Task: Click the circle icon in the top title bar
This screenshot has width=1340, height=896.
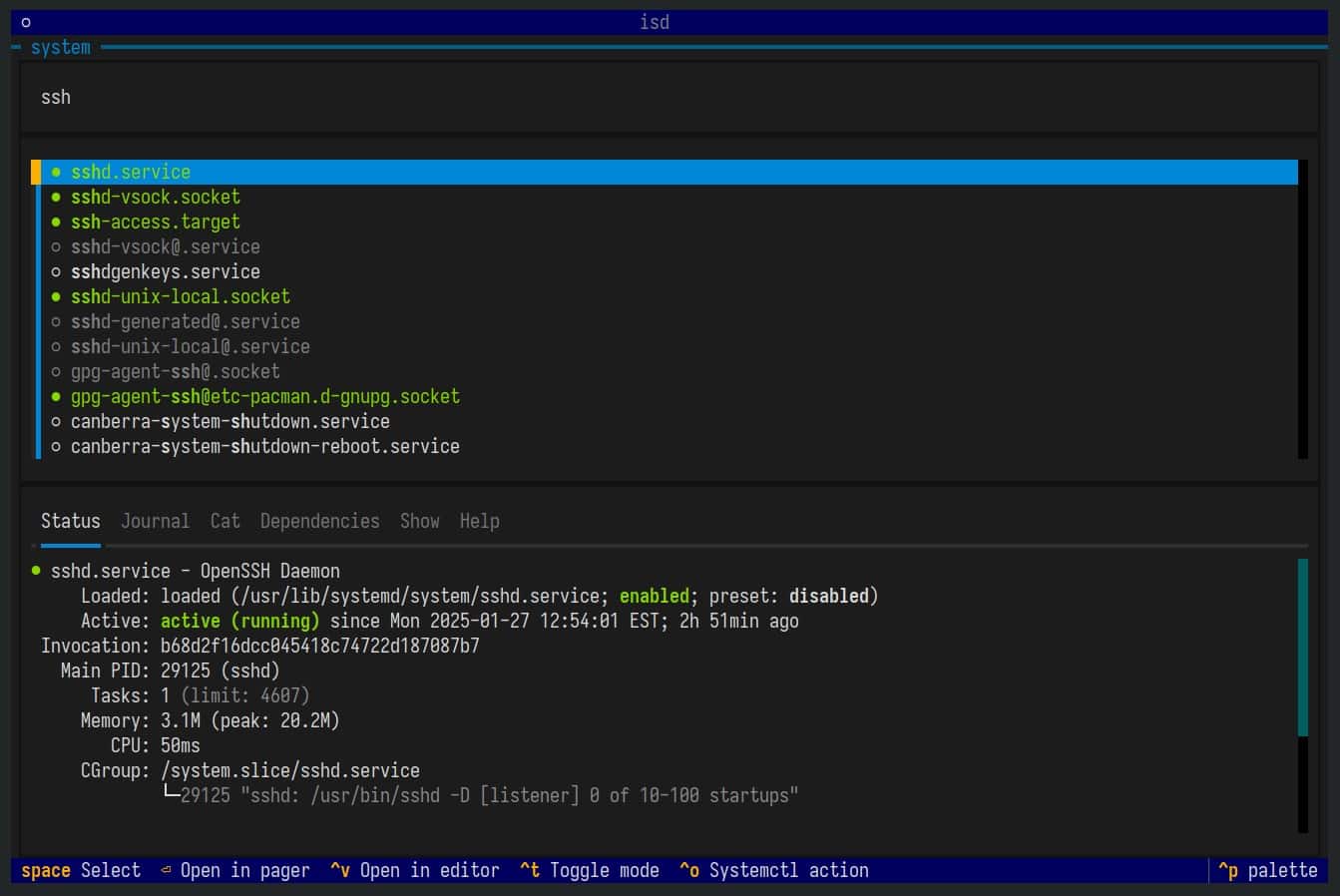Action: [x=25, y=21]
